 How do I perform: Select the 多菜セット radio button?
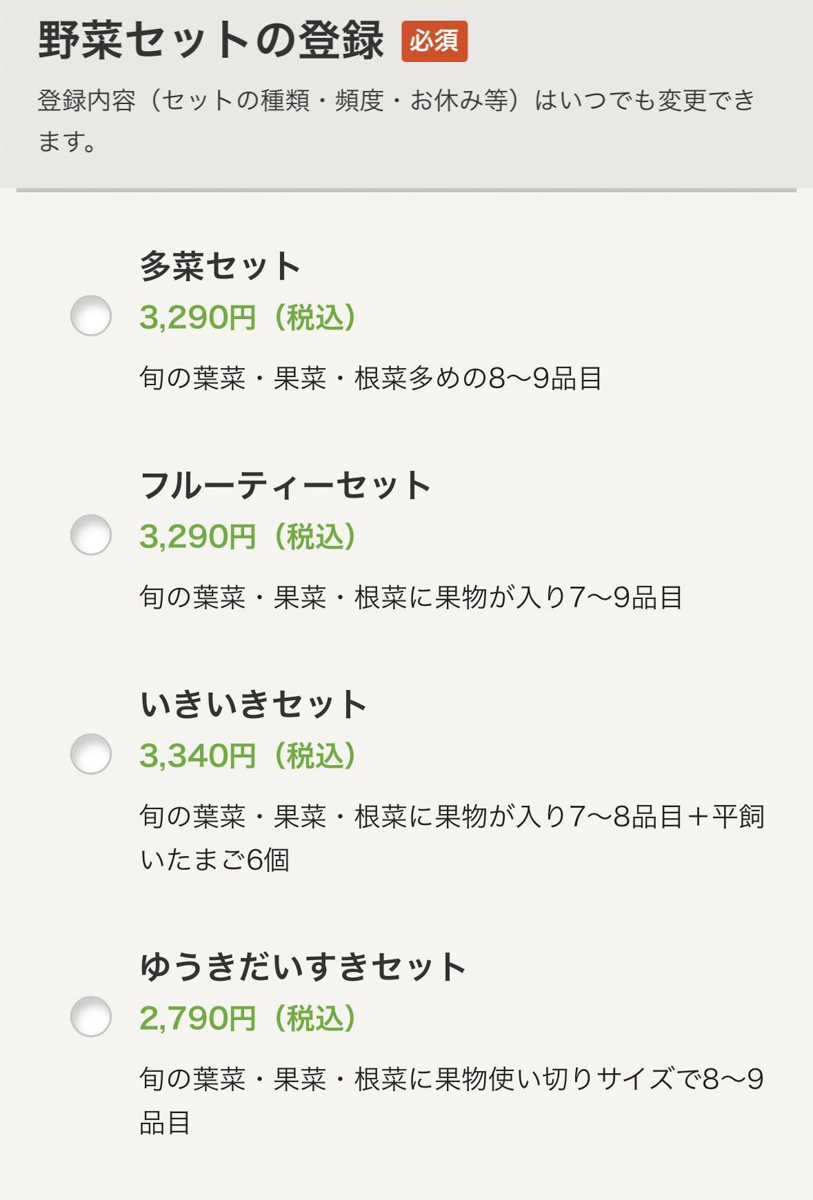pyautogui.click(x=91, y=317)
